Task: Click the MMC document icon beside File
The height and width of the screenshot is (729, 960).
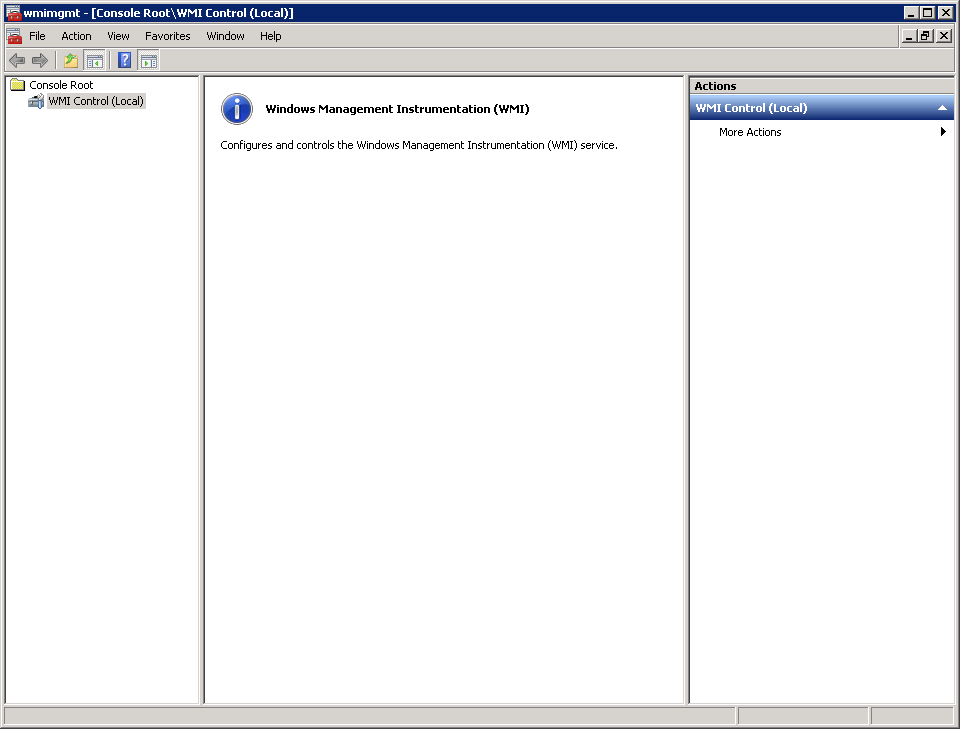Action: [14, 36]
